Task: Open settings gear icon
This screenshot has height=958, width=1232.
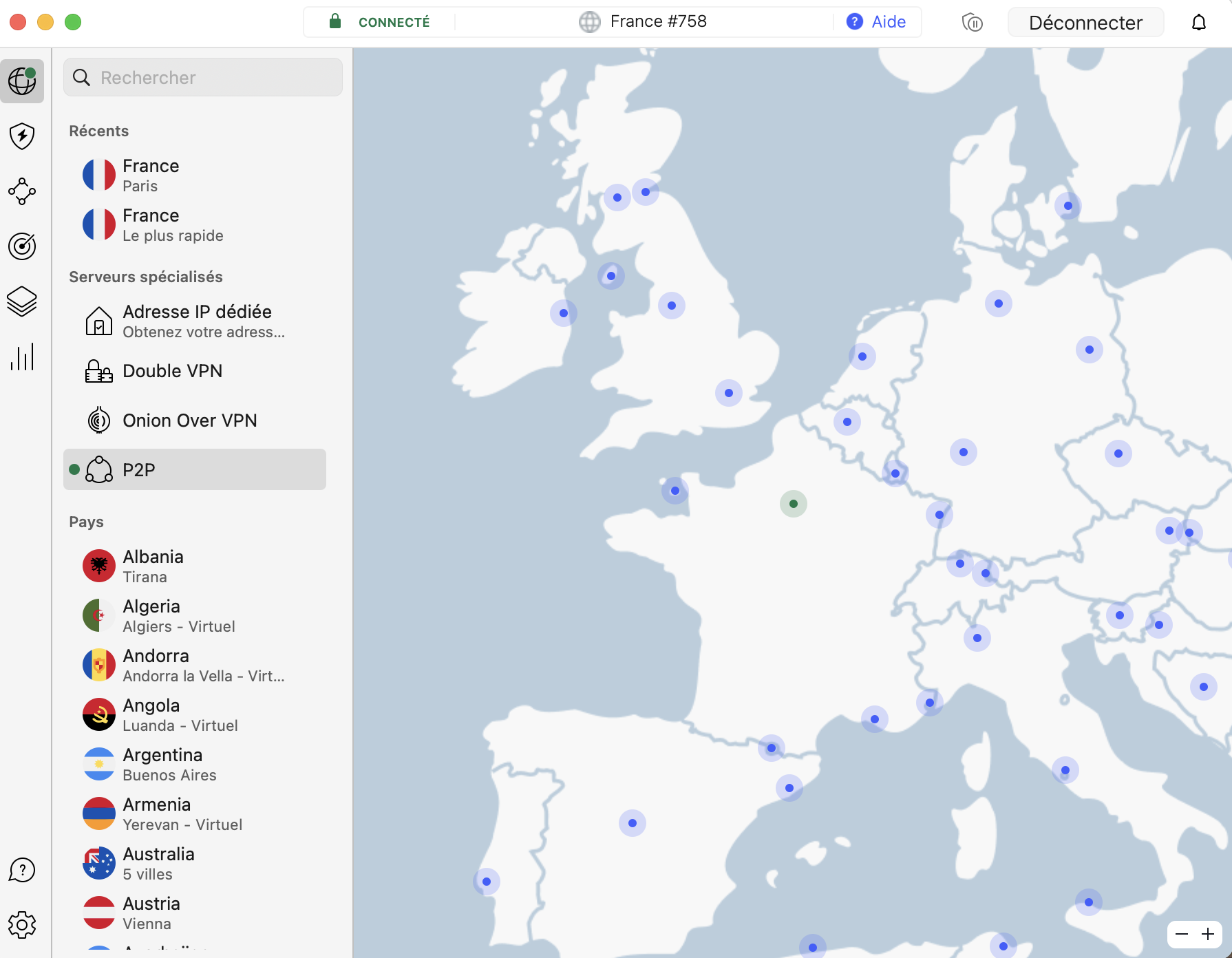Action: click(x=22, y=925)
